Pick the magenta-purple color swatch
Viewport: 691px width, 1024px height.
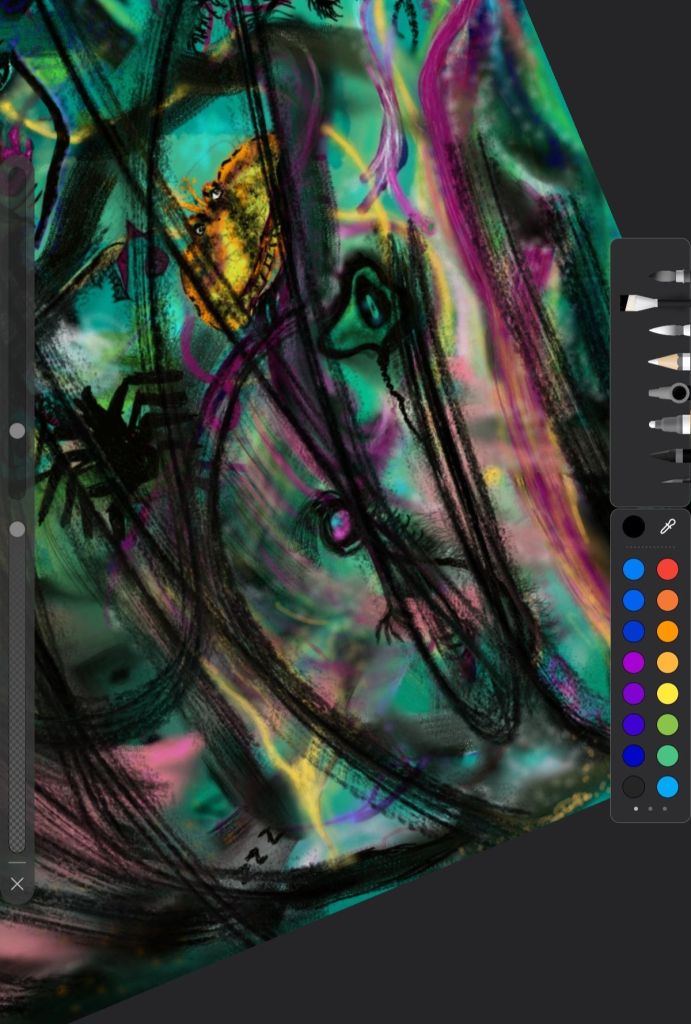(x=633, y=662)
